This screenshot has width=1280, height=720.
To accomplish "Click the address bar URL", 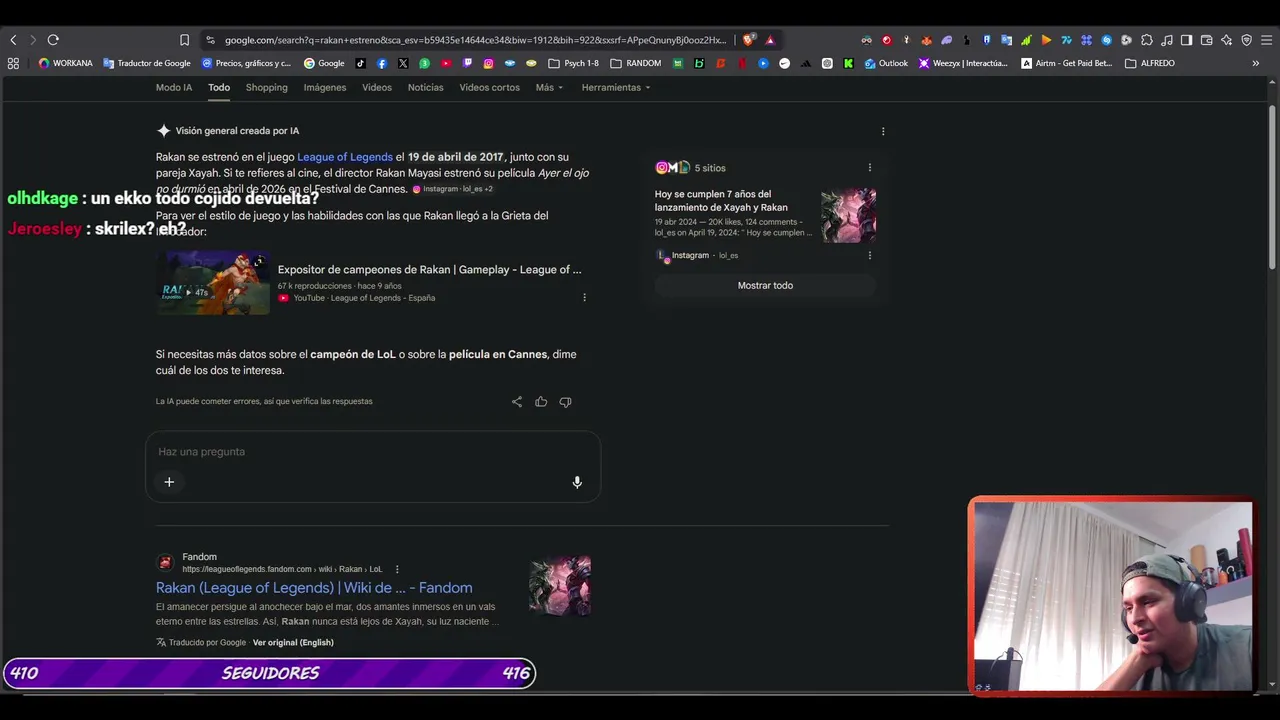I will 475,40.
